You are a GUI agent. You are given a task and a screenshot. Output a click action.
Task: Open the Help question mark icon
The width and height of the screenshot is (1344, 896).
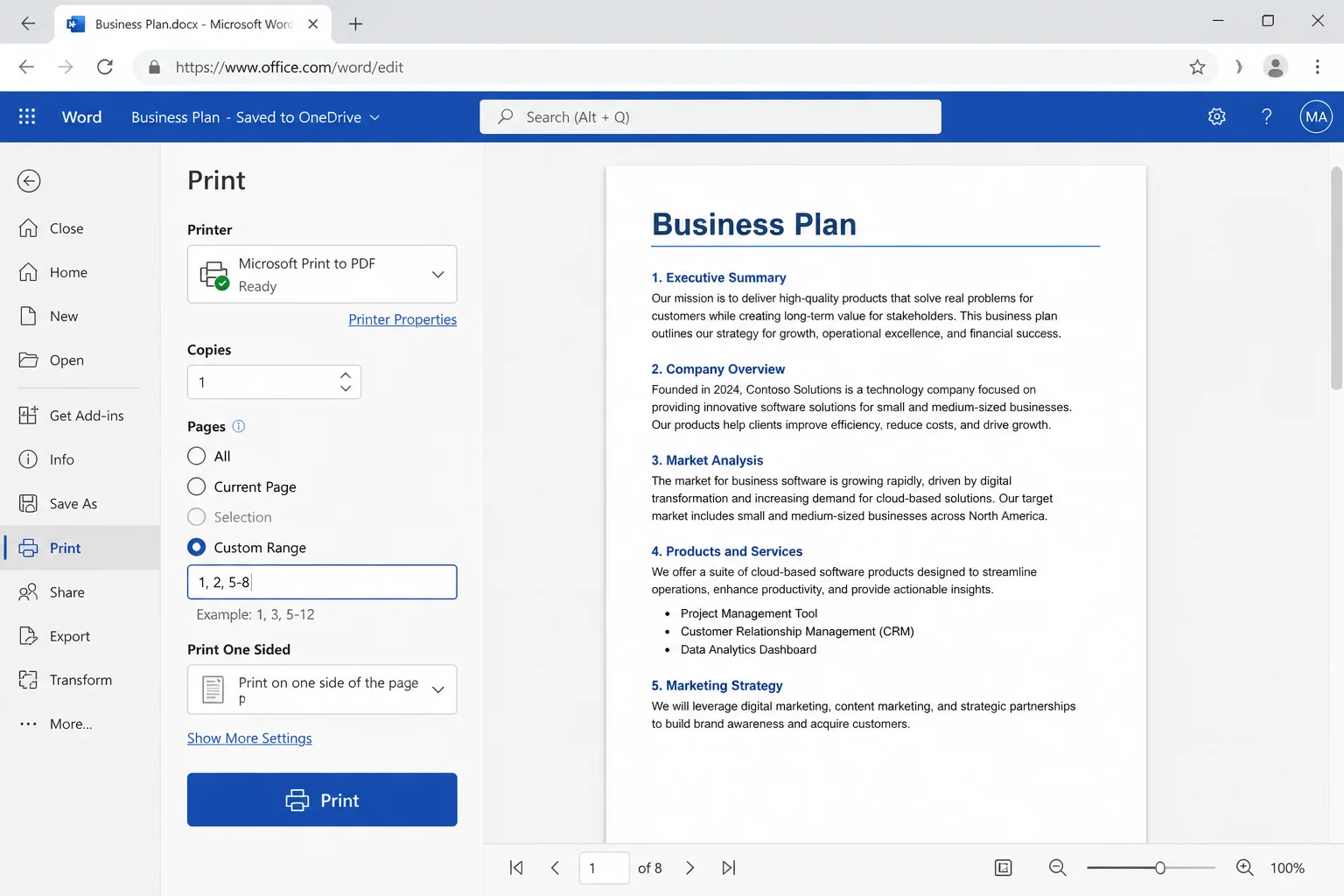click(x=1266, y=116)
